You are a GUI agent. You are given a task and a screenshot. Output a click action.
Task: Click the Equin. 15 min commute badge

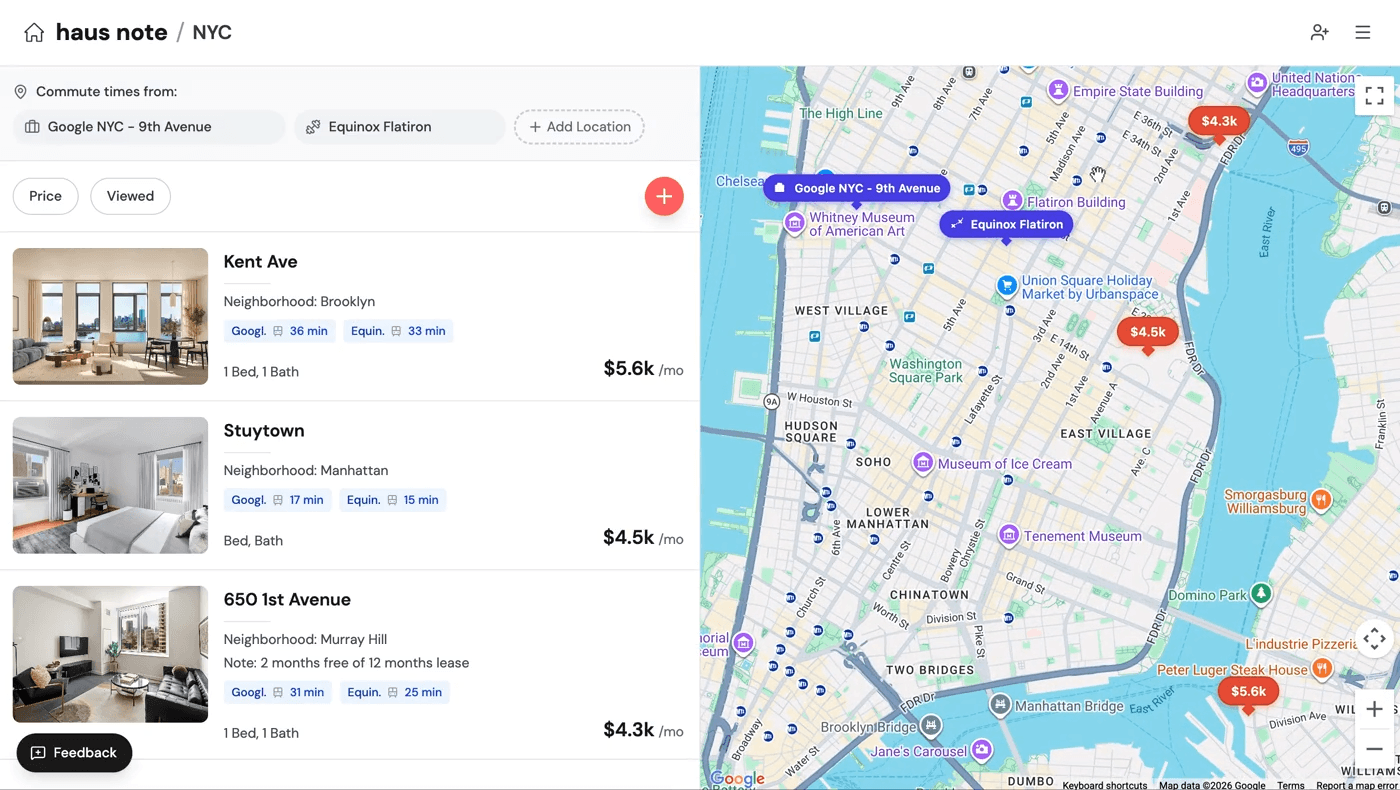point(393,500)
